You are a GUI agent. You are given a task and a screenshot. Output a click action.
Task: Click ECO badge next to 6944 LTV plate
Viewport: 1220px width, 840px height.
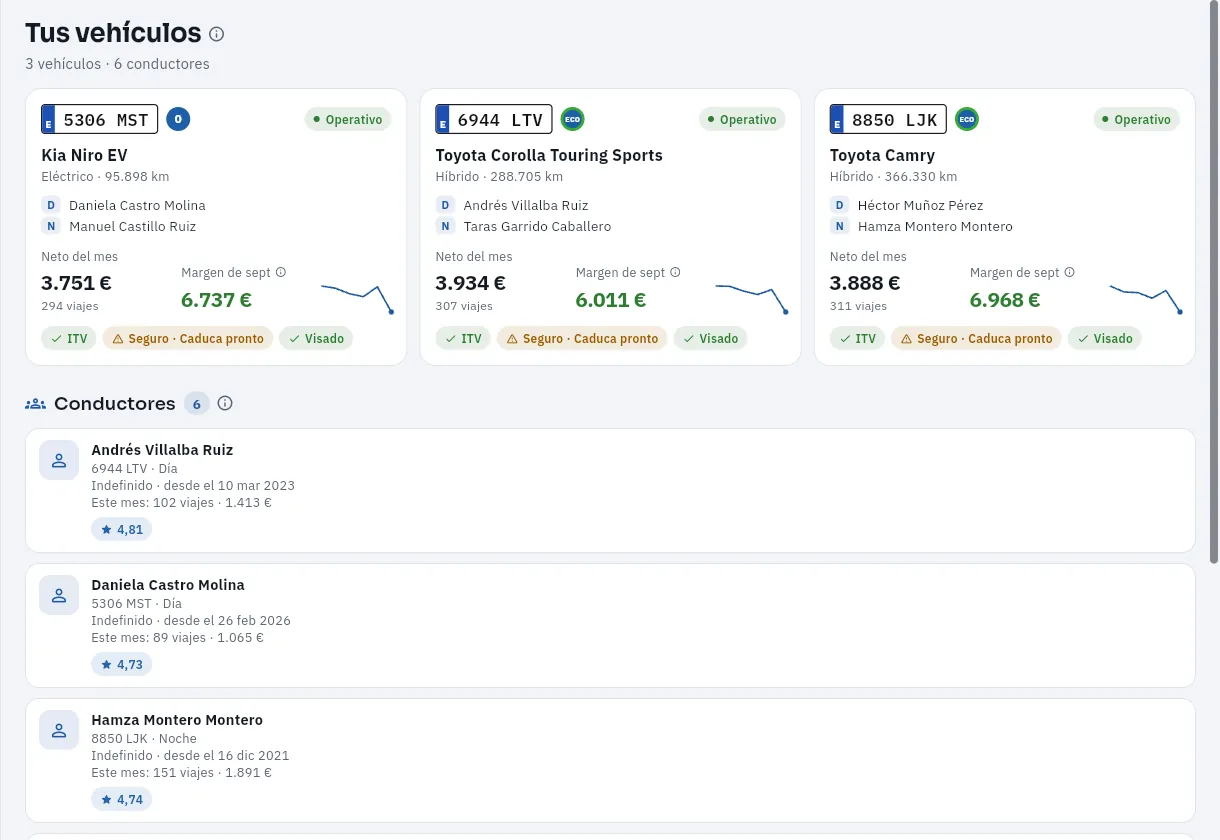(x=572, y=119)
